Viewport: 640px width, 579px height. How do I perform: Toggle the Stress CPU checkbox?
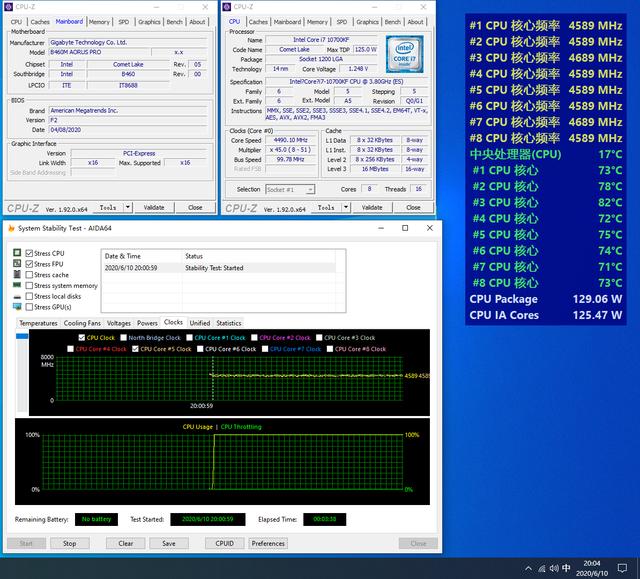click(x=29, y=253)
